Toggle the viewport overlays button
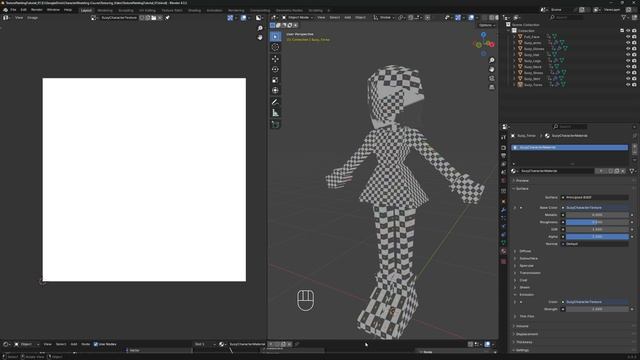Screen dimensions: 640x360 pos(471,18)
